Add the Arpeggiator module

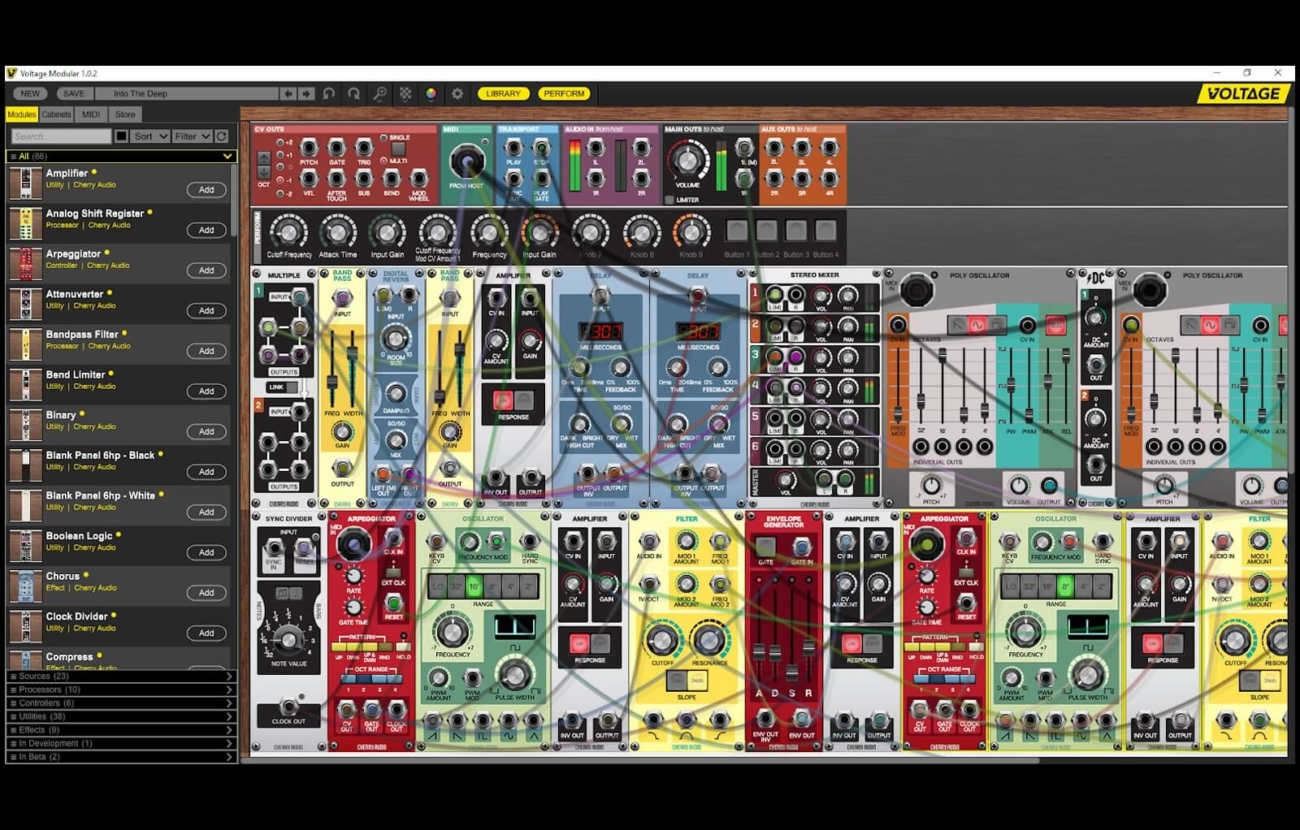[206, 270]
